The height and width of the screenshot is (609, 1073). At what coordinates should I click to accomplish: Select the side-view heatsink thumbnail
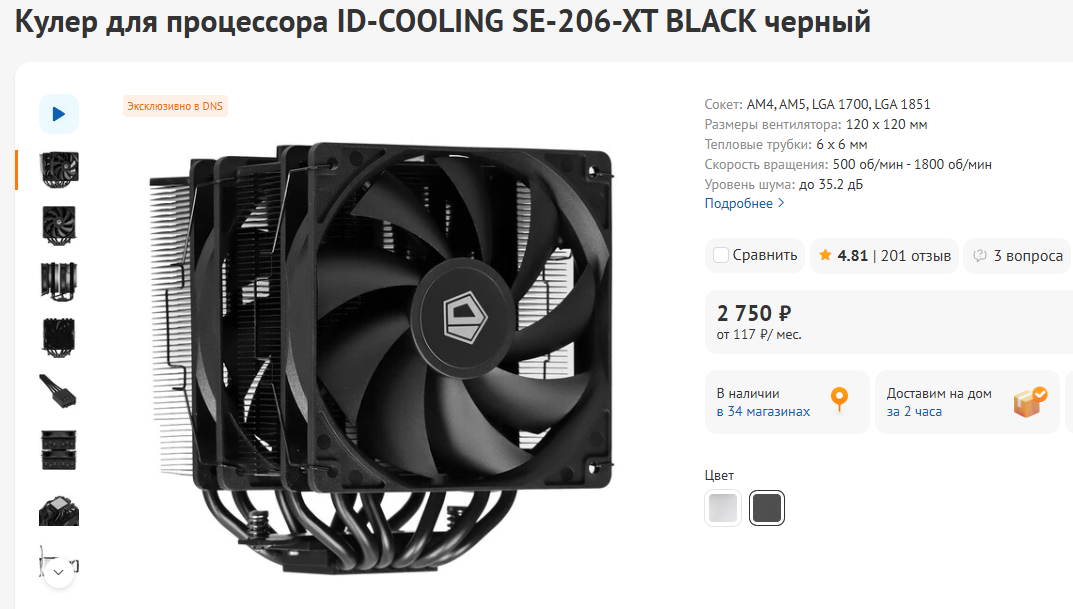click(x=59, y=281)
